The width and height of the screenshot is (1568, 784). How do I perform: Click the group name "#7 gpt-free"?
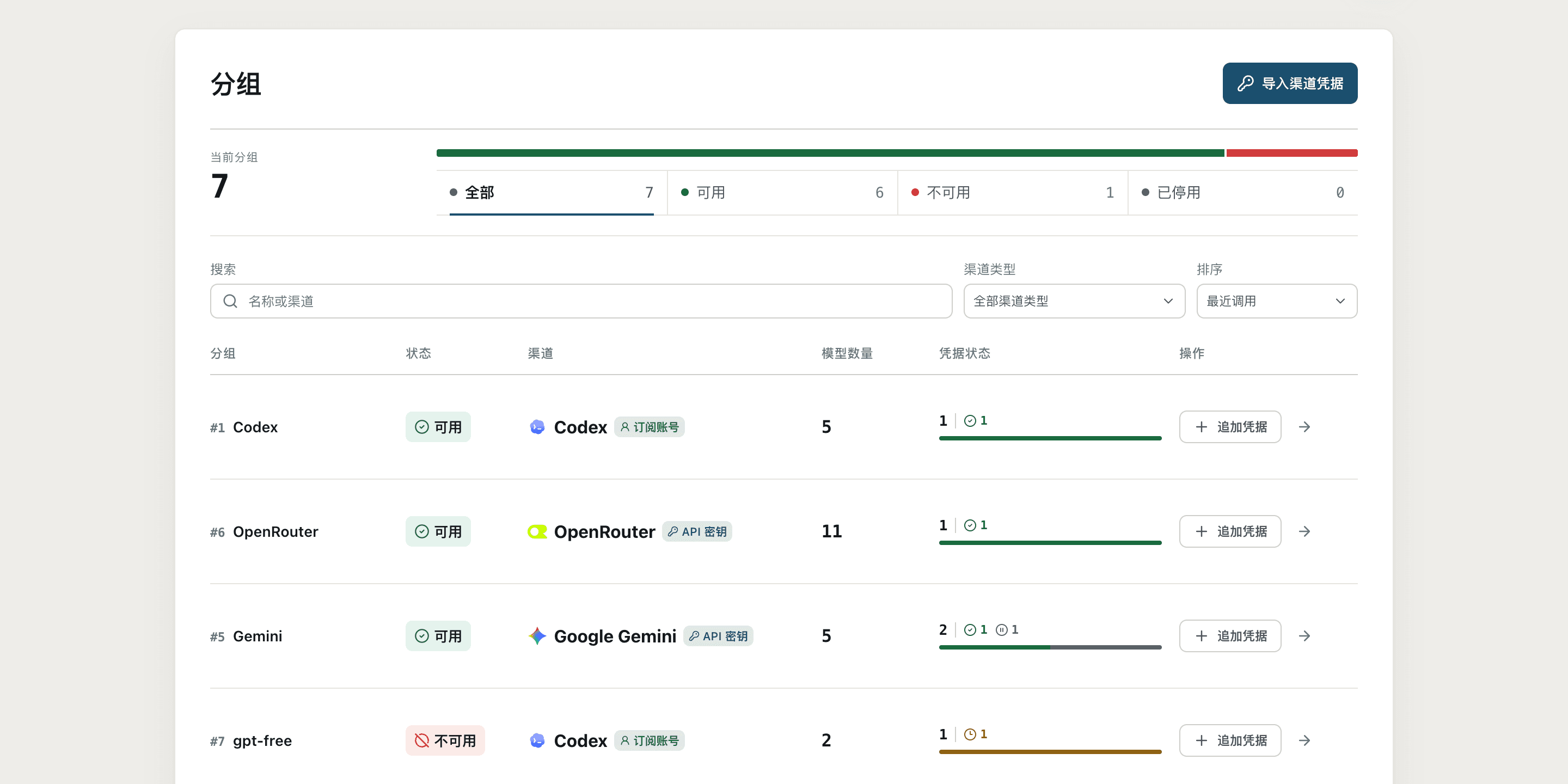[x=251, y=742]
